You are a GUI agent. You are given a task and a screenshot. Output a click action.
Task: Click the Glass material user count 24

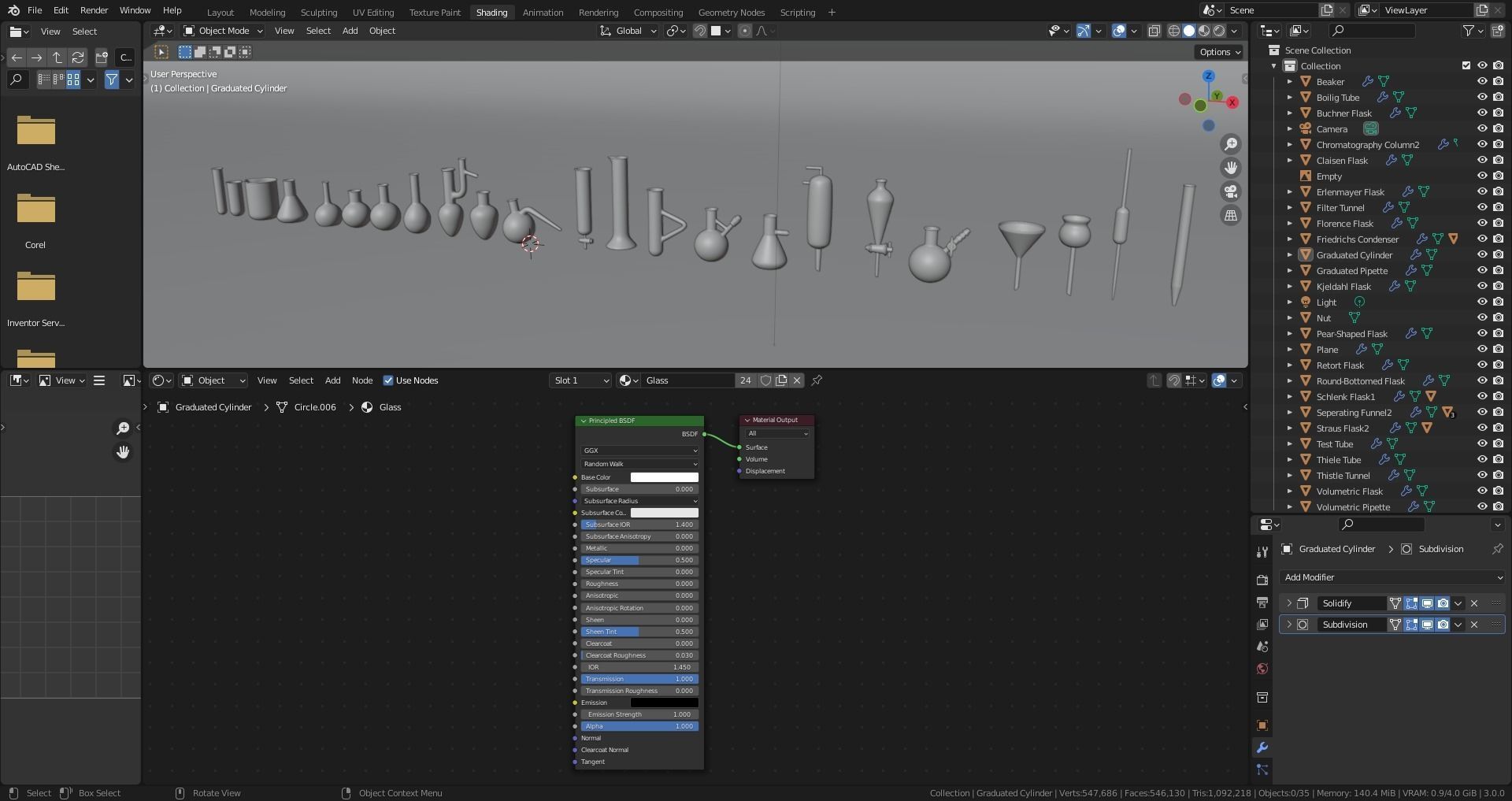[745, 380]
